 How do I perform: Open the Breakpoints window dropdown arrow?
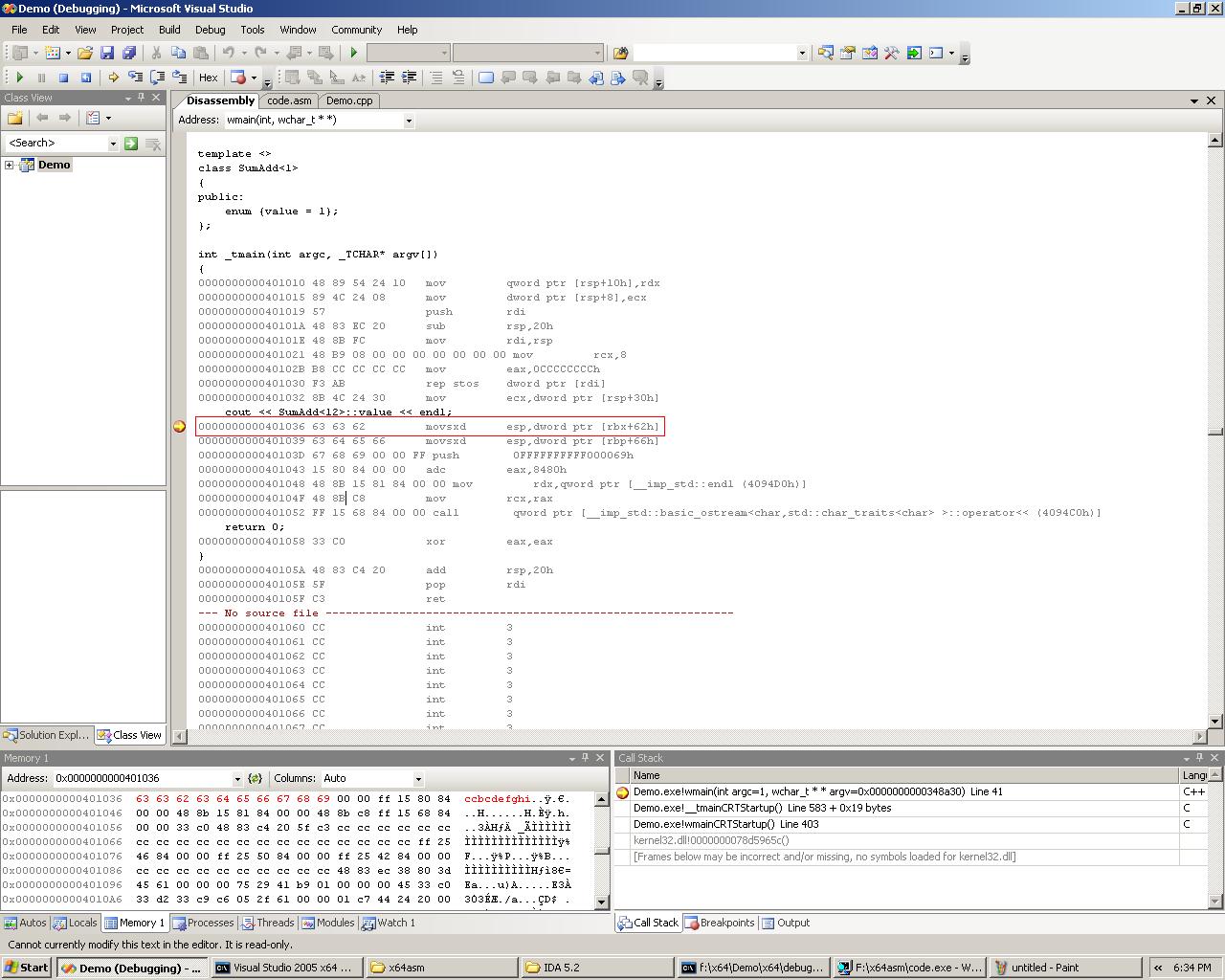coord(254,78)
